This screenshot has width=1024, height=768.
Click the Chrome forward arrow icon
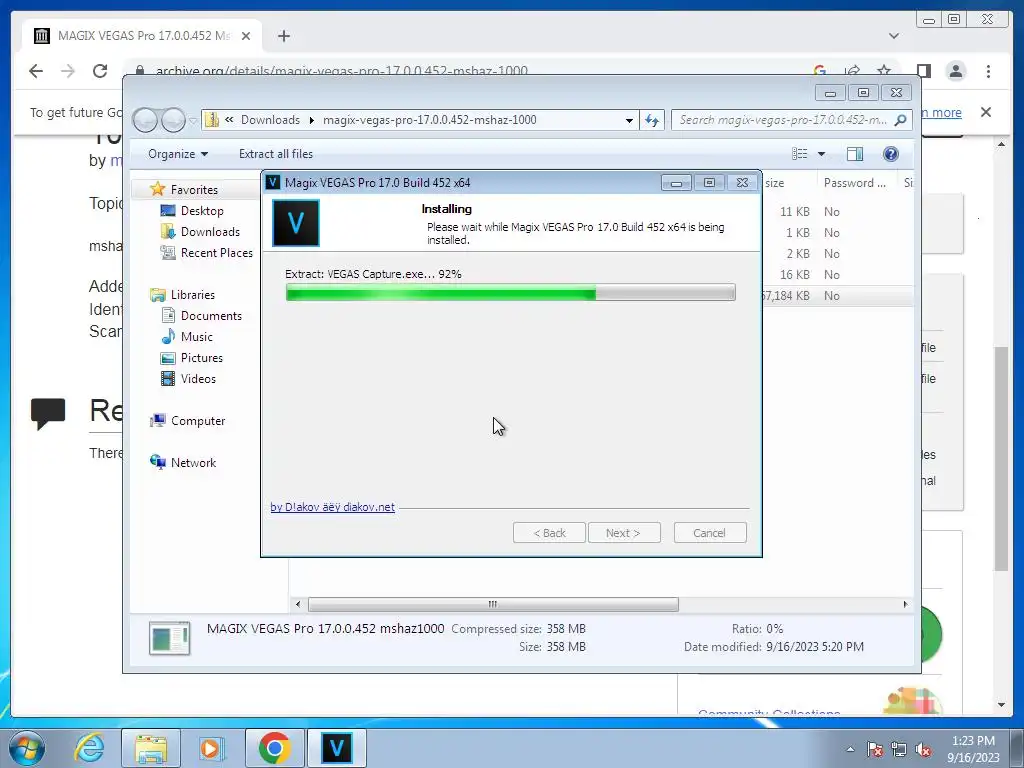pyautogui.click(x=68, y=71)
